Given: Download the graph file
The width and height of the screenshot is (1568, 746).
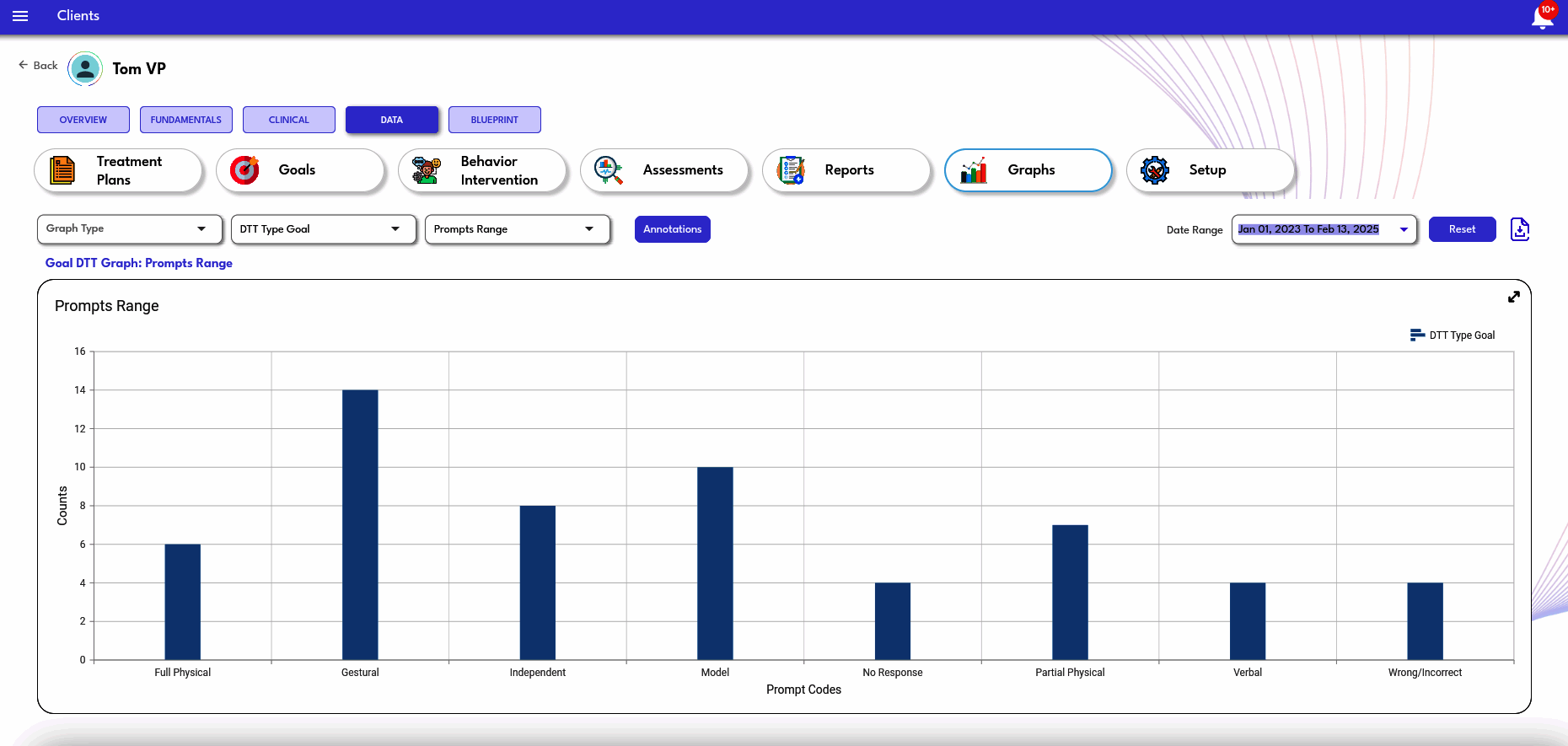Looking at the screenshot, I should pos(1520,229).
